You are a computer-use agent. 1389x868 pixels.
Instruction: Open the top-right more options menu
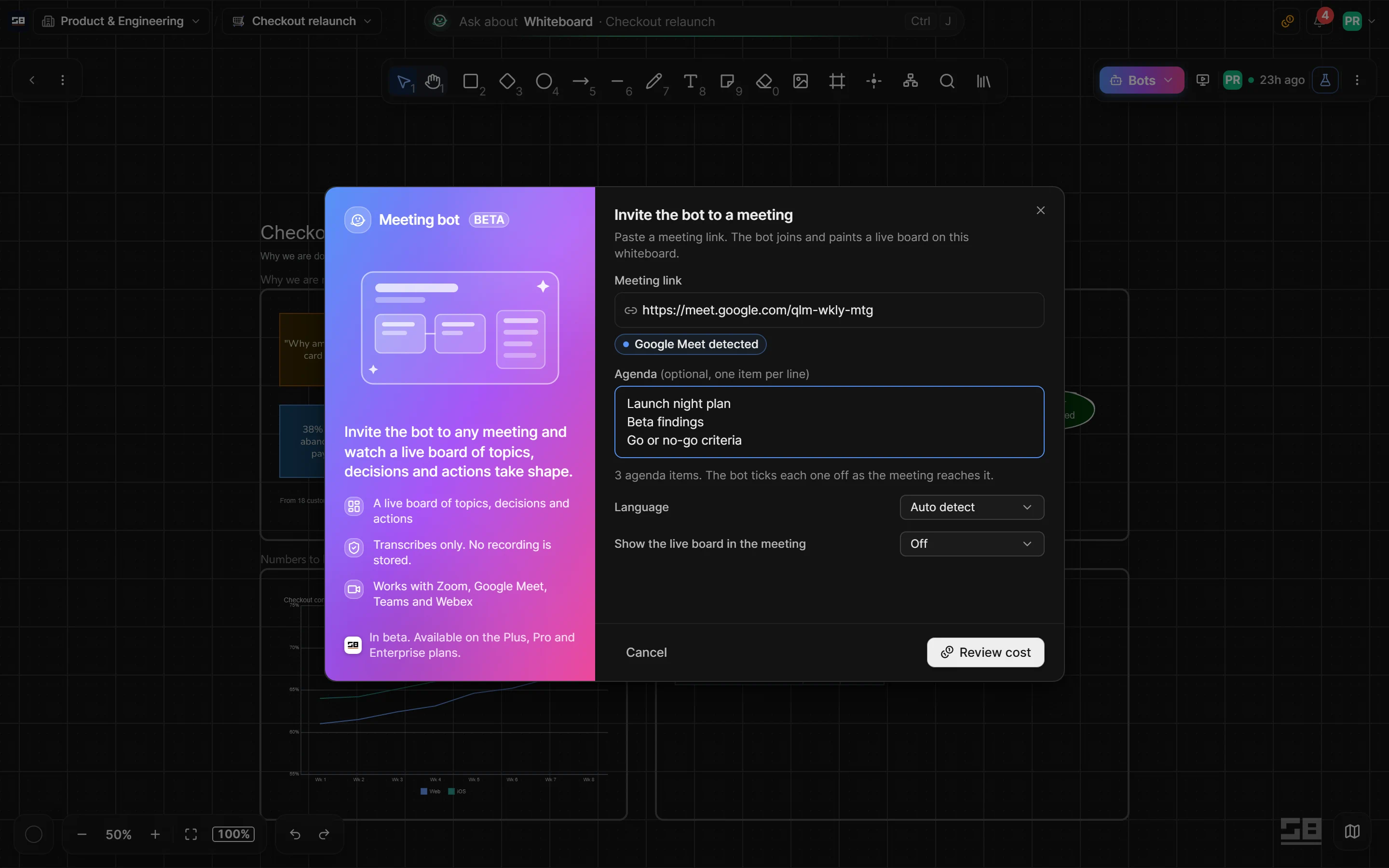(x=1357, y=81)
